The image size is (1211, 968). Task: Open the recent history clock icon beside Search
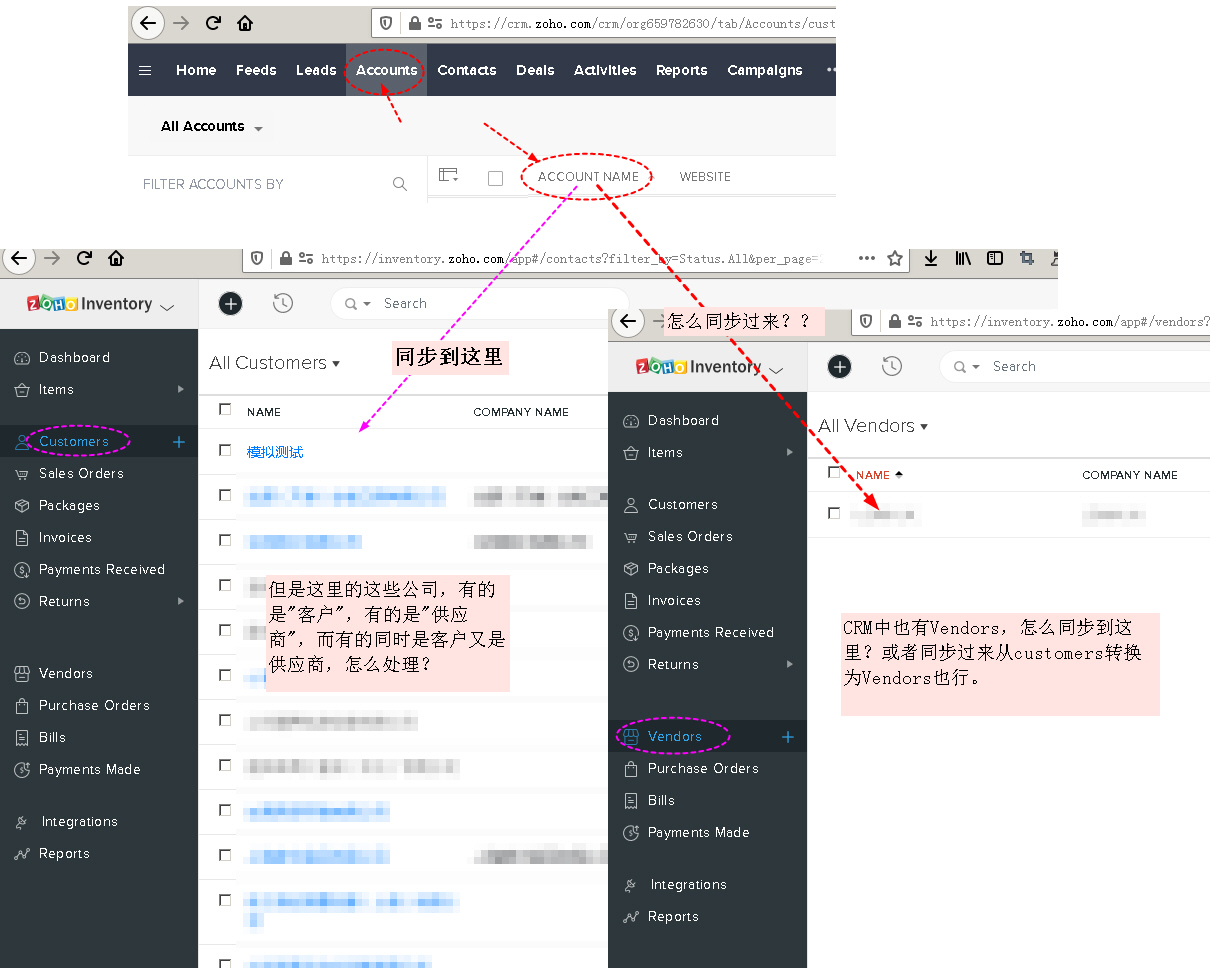point(283,303)
